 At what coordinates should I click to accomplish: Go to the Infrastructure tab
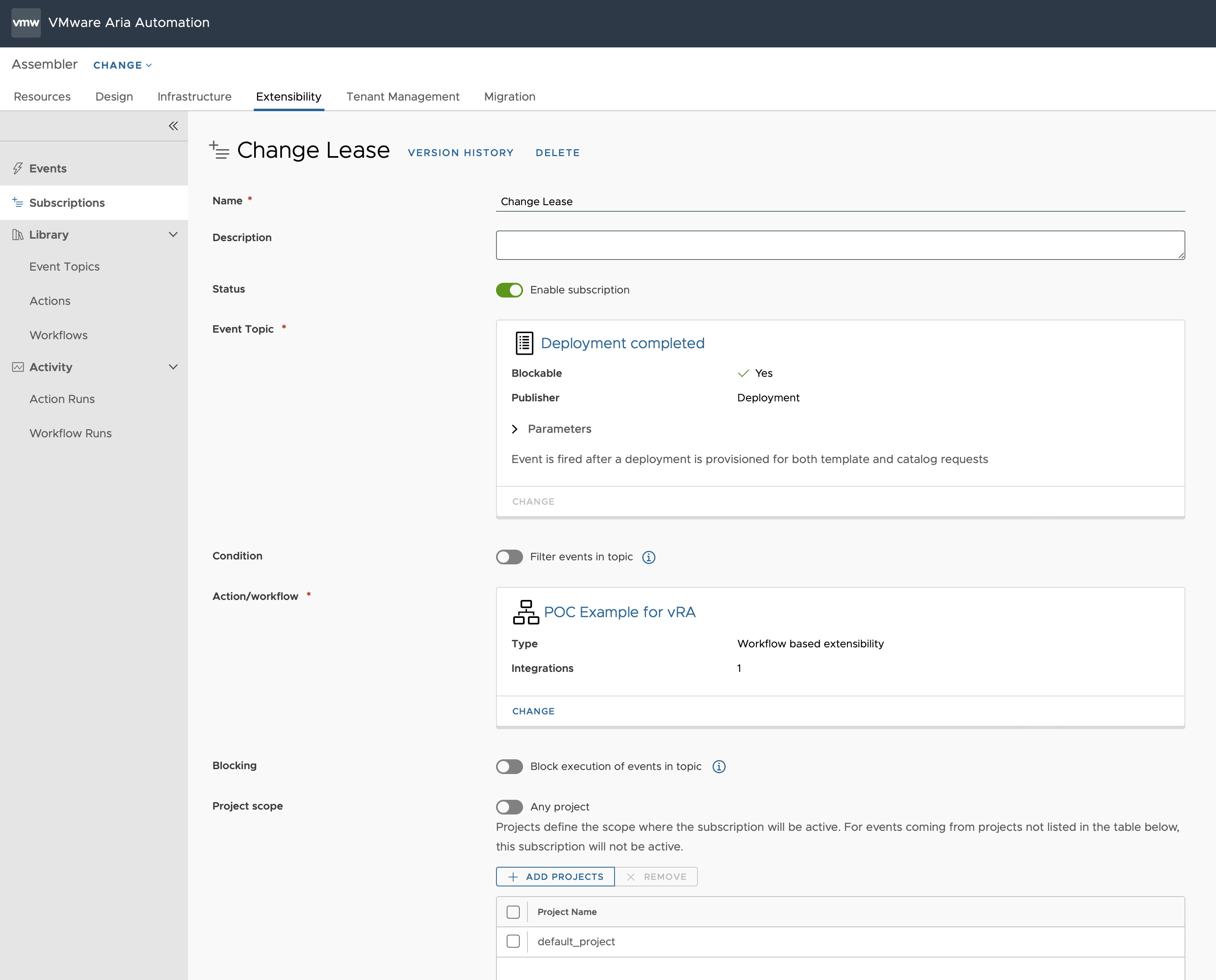coord(194,96)
